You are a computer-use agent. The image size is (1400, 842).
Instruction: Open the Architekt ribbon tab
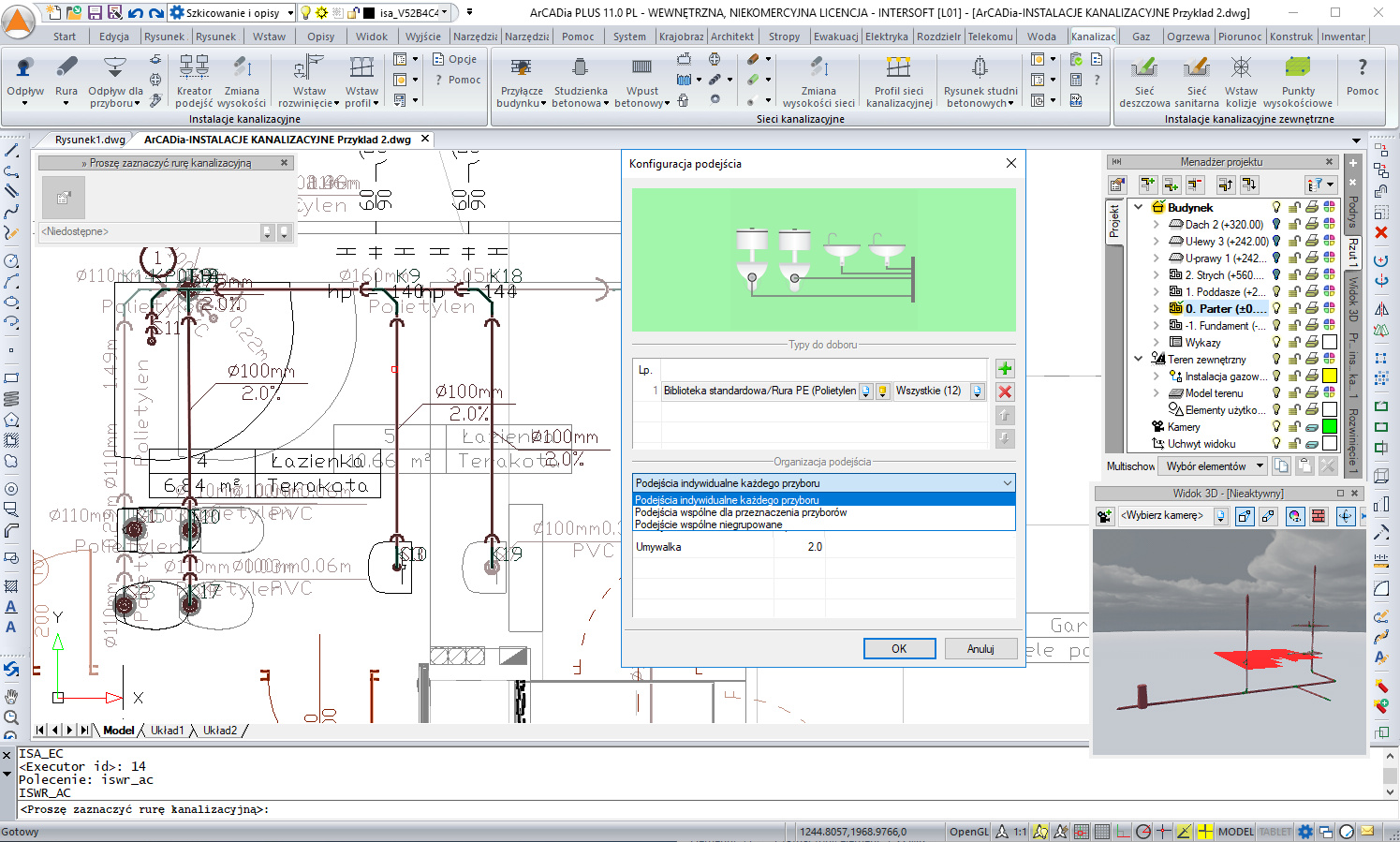click(731, 37)
